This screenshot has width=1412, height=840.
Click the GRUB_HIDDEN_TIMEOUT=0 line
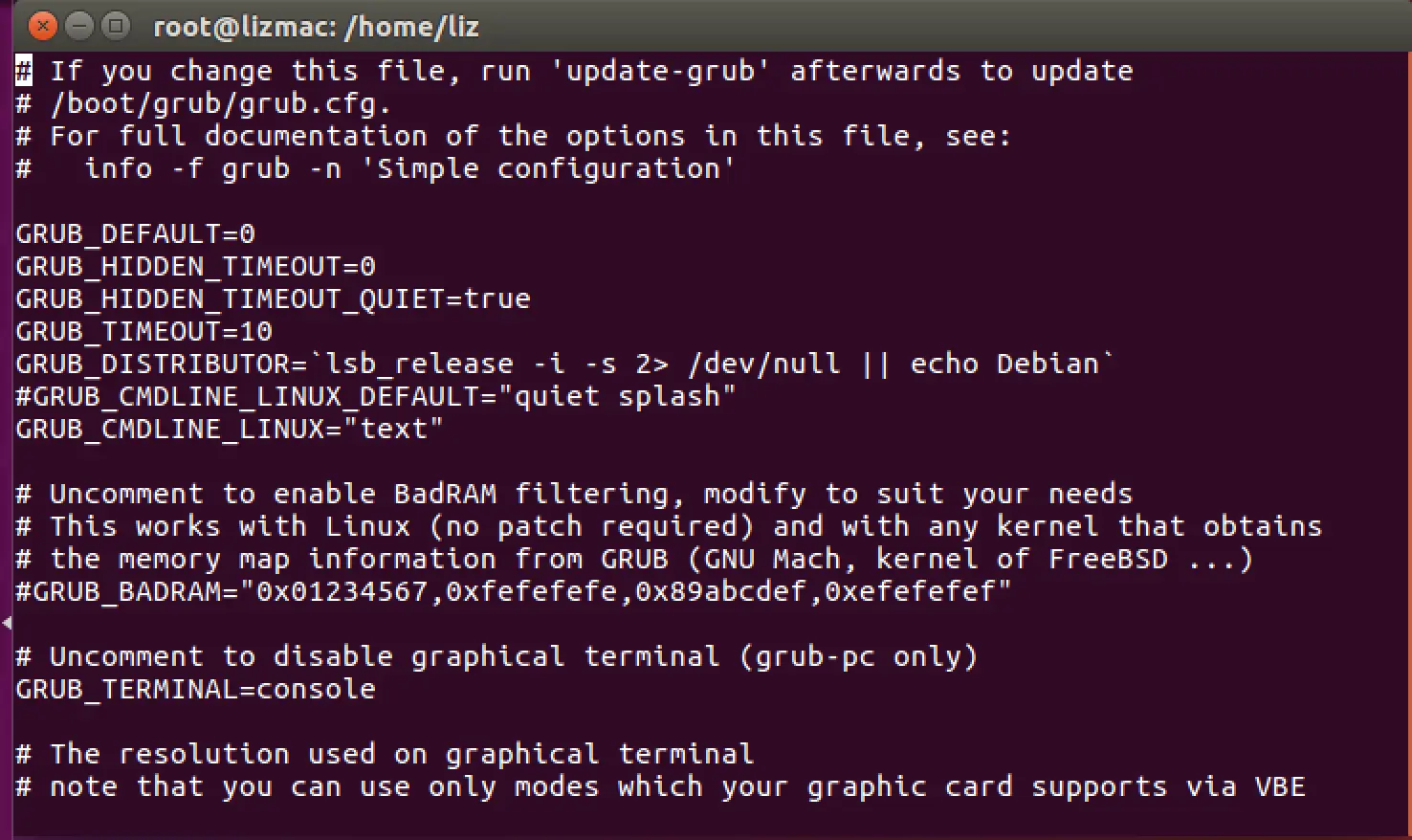click(195, 266)
